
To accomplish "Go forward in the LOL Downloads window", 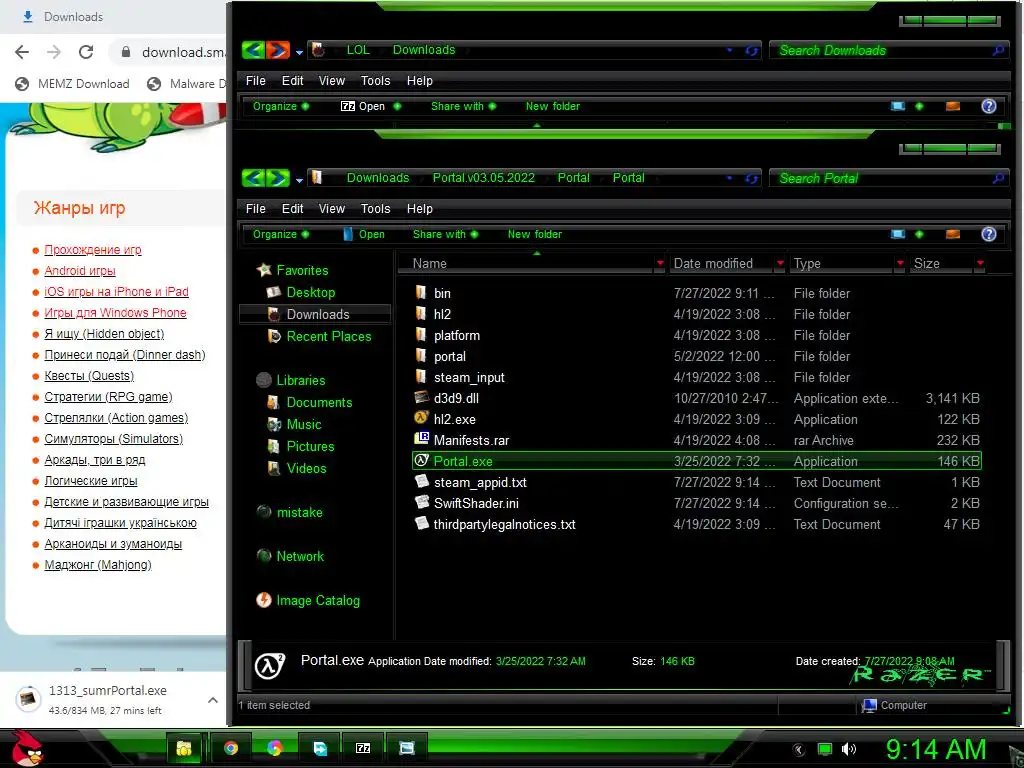I will pos(278,50).
